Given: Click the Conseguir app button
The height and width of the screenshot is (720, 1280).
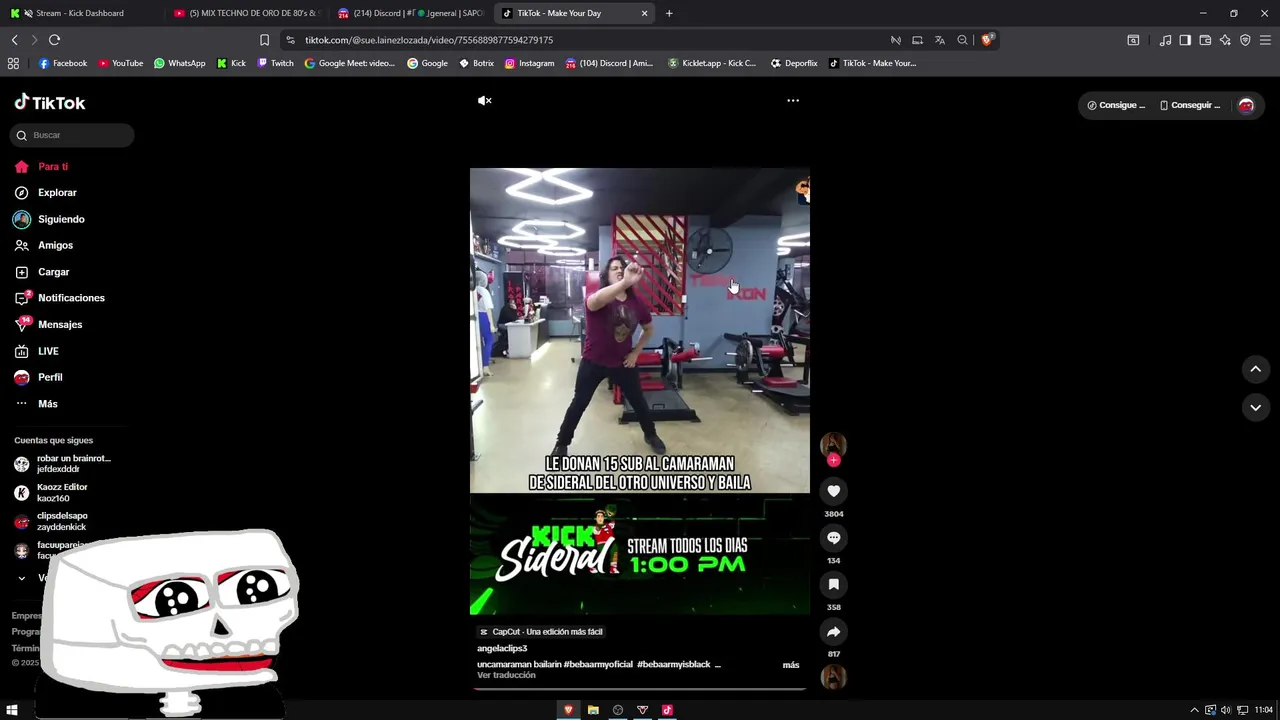Looking at the screenshot, I should coord(1190,105).
